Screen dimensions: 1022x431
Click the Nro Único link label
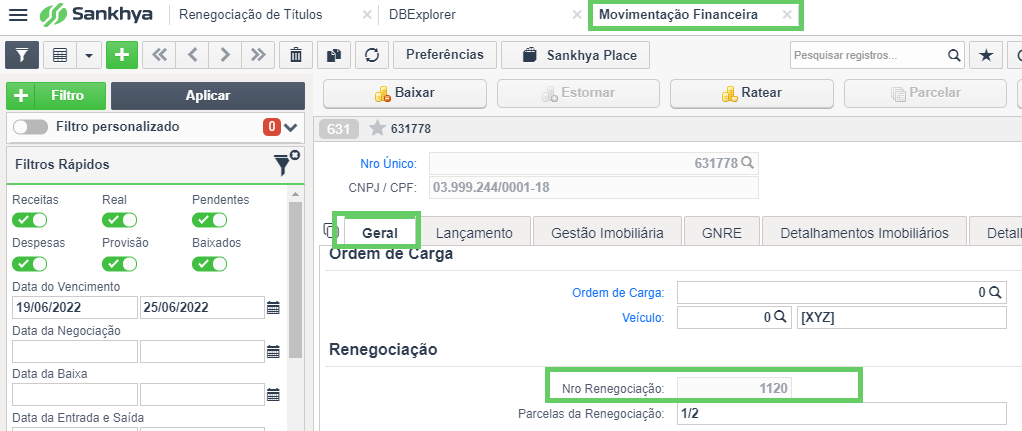point(388,163)
